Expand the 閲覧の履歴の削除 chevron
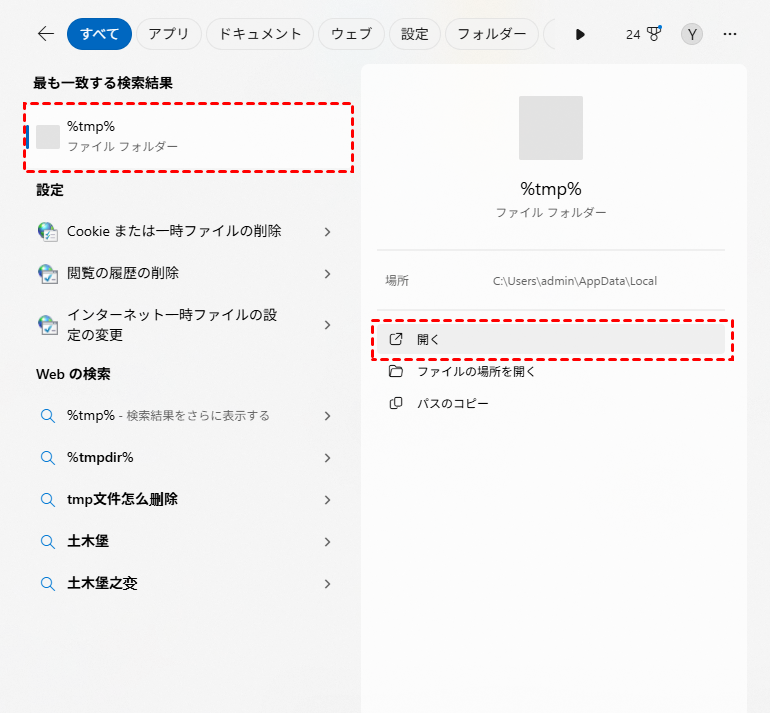Screen dimensions: 770x713 [x=328, y=274]
